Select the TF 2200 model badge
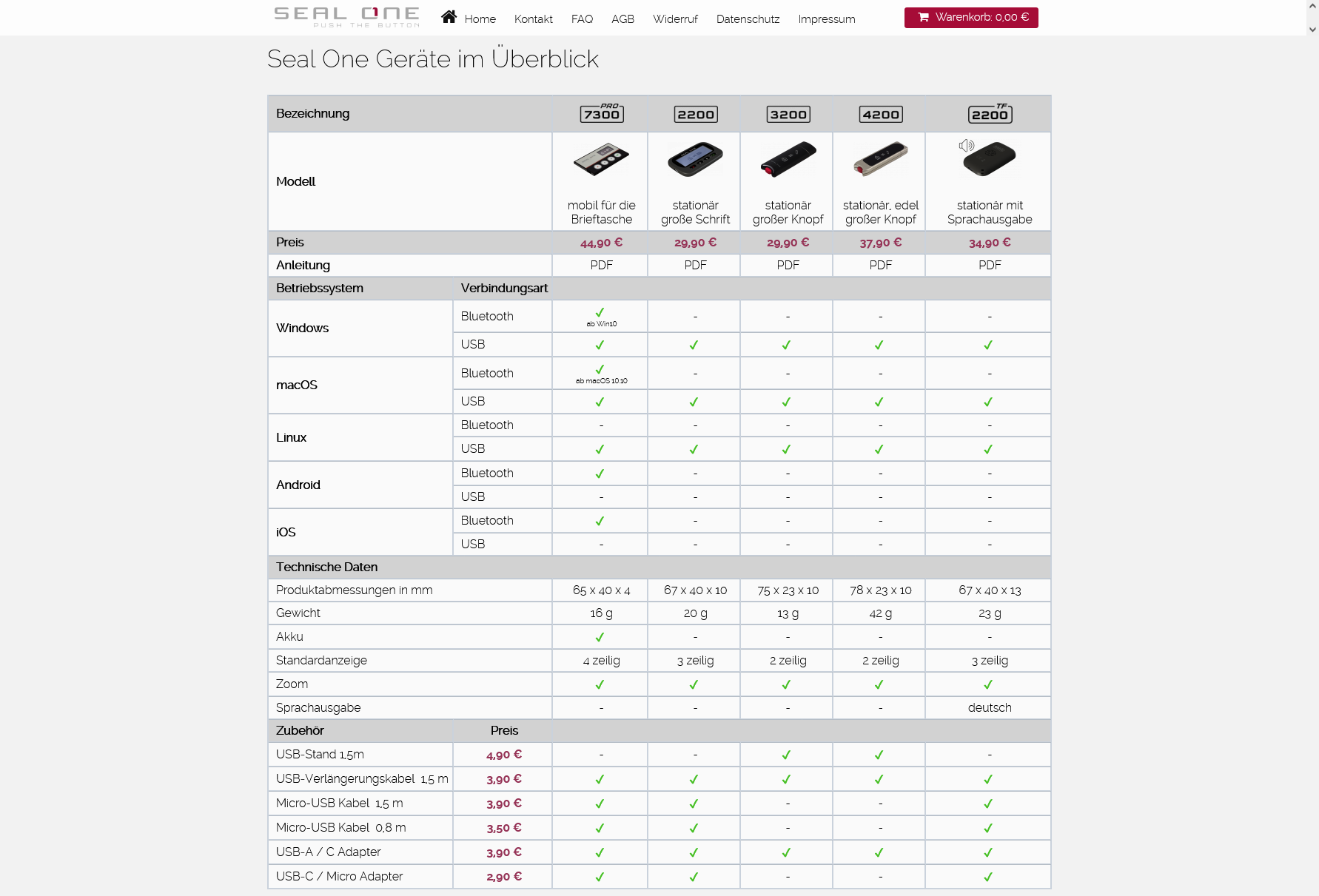The height and width of the screenshot is (896, 1319). pyautogui.click(x=990, y=113)
